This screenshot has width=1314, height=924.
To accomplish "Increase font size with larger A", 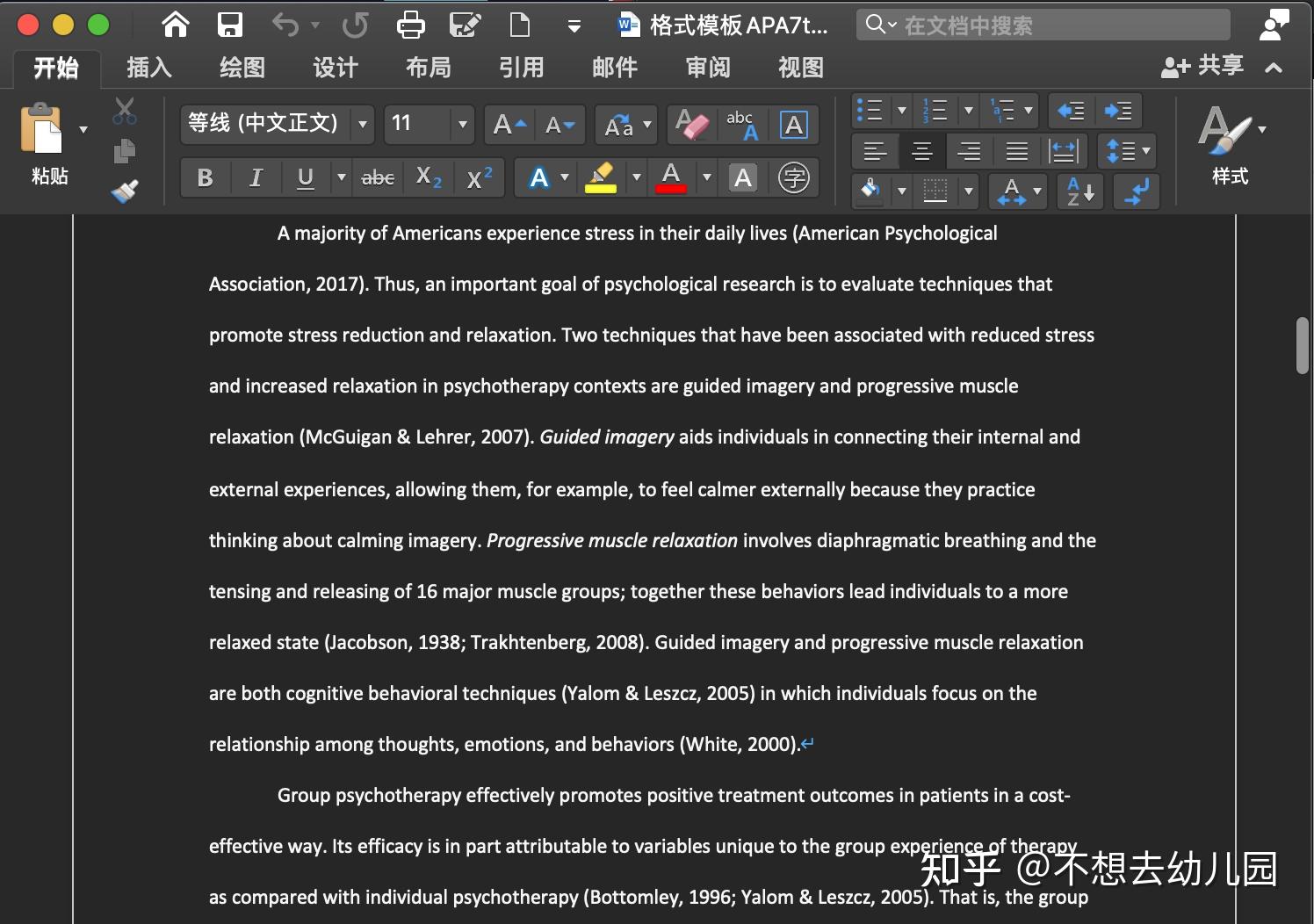I will tap(509, 125).
